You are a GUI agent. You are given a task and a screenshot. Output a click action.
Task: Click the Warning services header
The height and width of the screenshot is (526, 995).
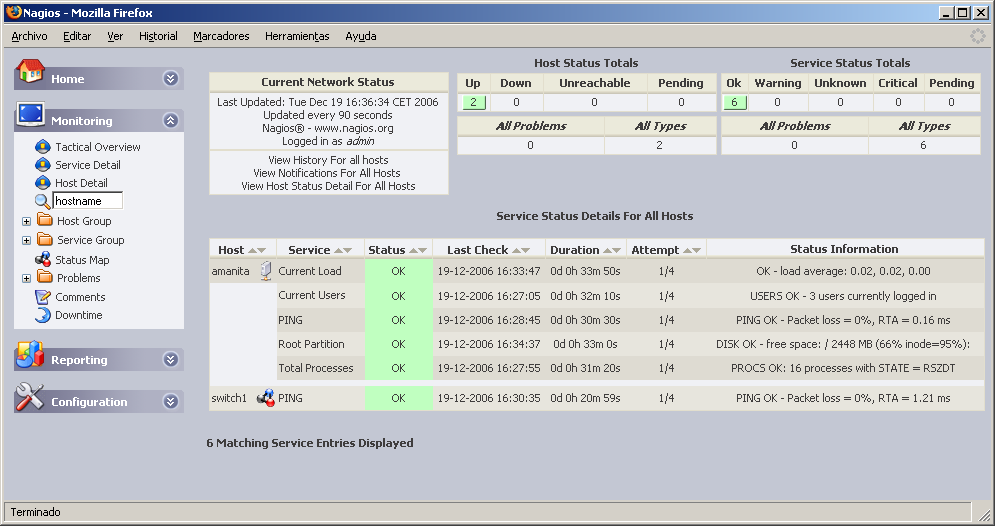(778, 83)
